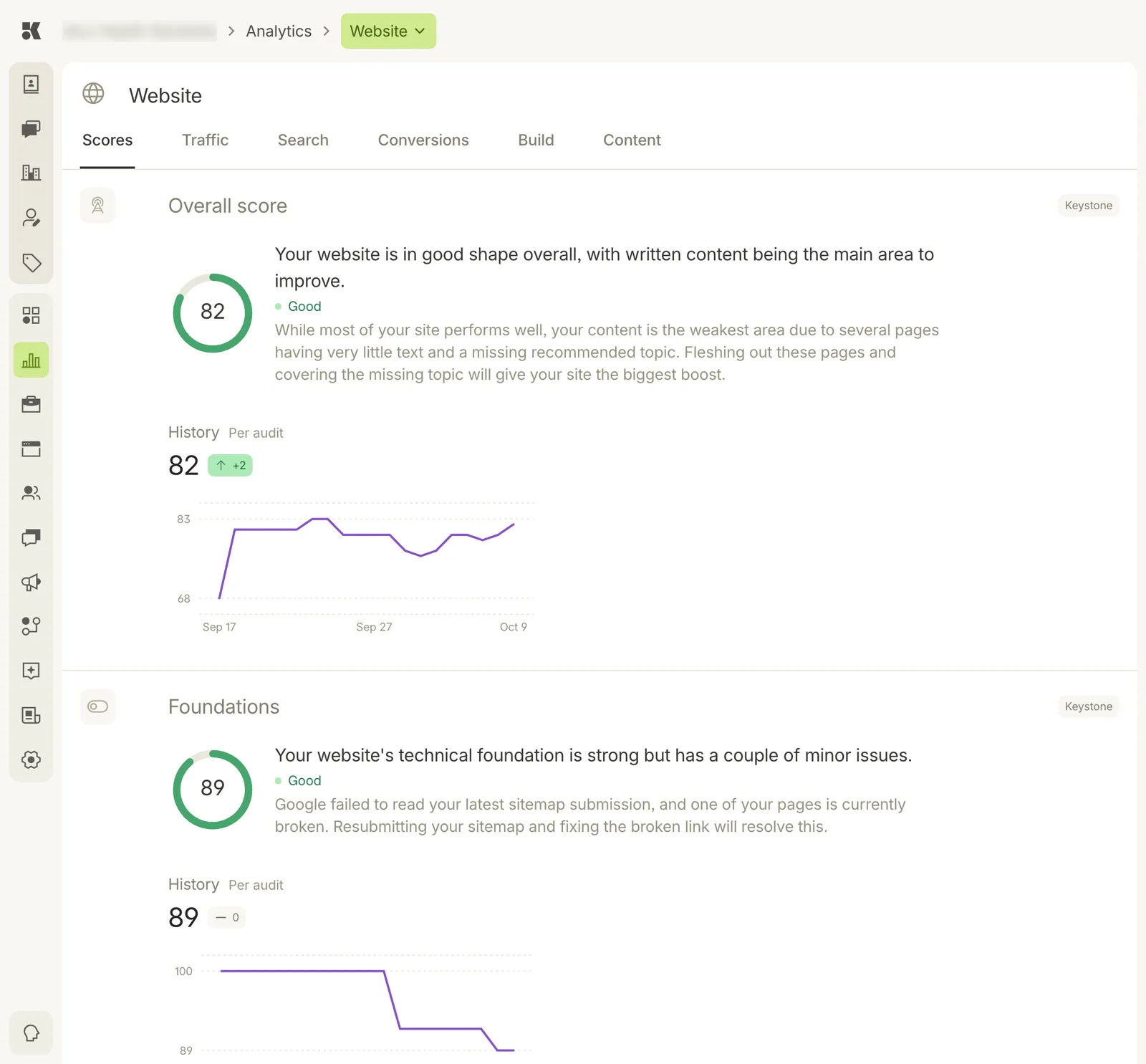Viewport: 1146px width, 1064px height.
Task: Click the +2 change badge next to 82
Action: click(x=230, y=466)
